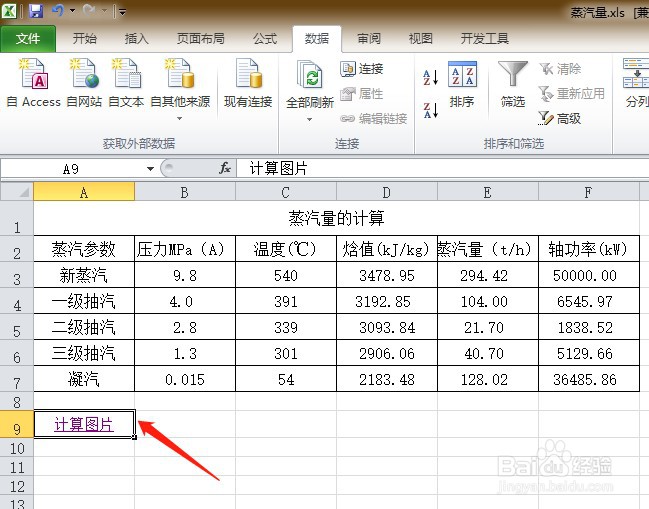Click cell with value 3478.95
The height and width of the screenshot is (509, 649).
coord(387,275)
